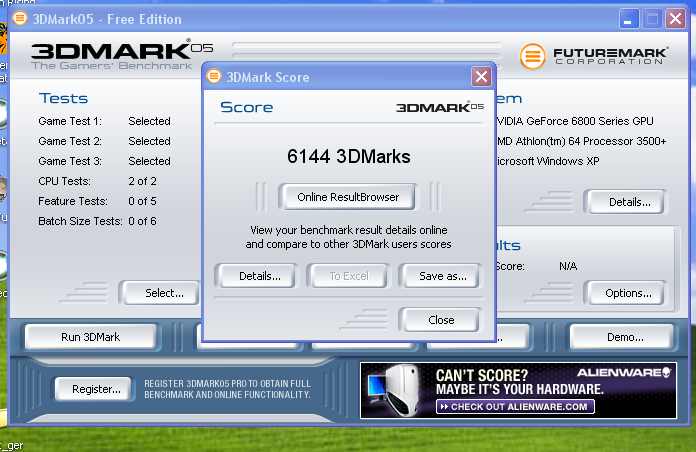
Task: Save the result with Save as...
Action: tap(441, 276)
